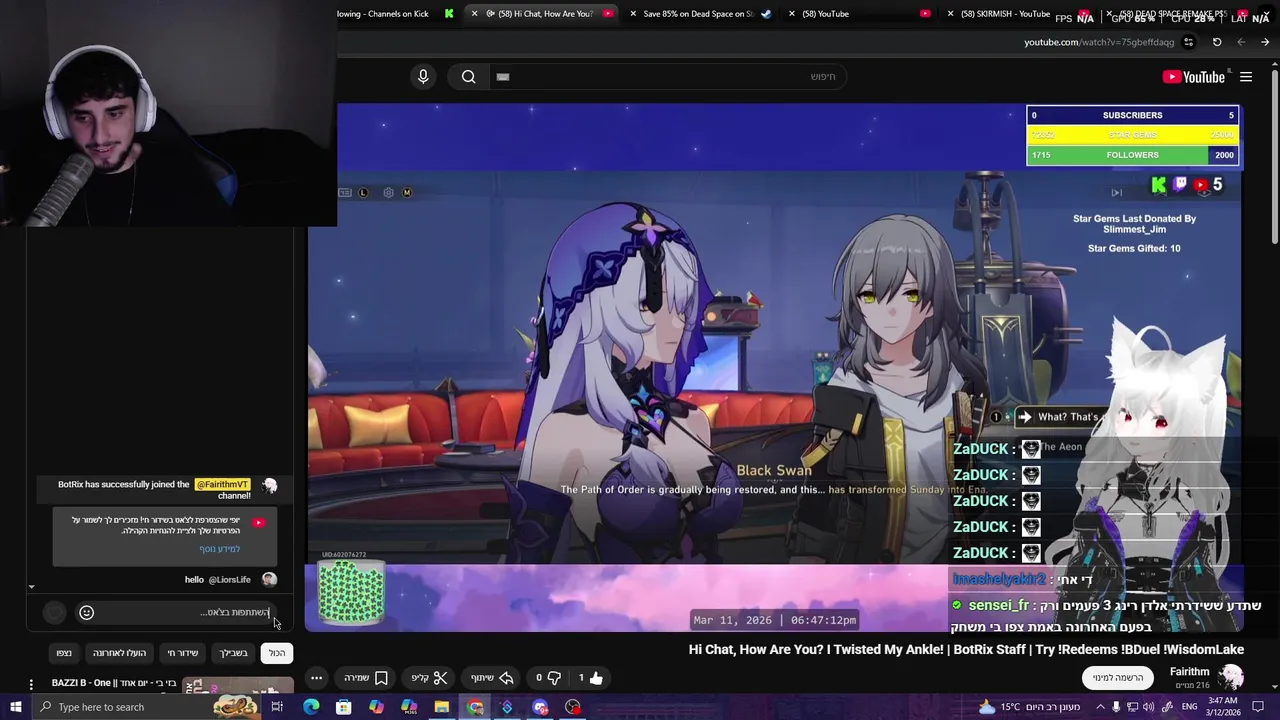
Task: Open the BAZZI B - One video thumbnail
Action: [238, 686]
